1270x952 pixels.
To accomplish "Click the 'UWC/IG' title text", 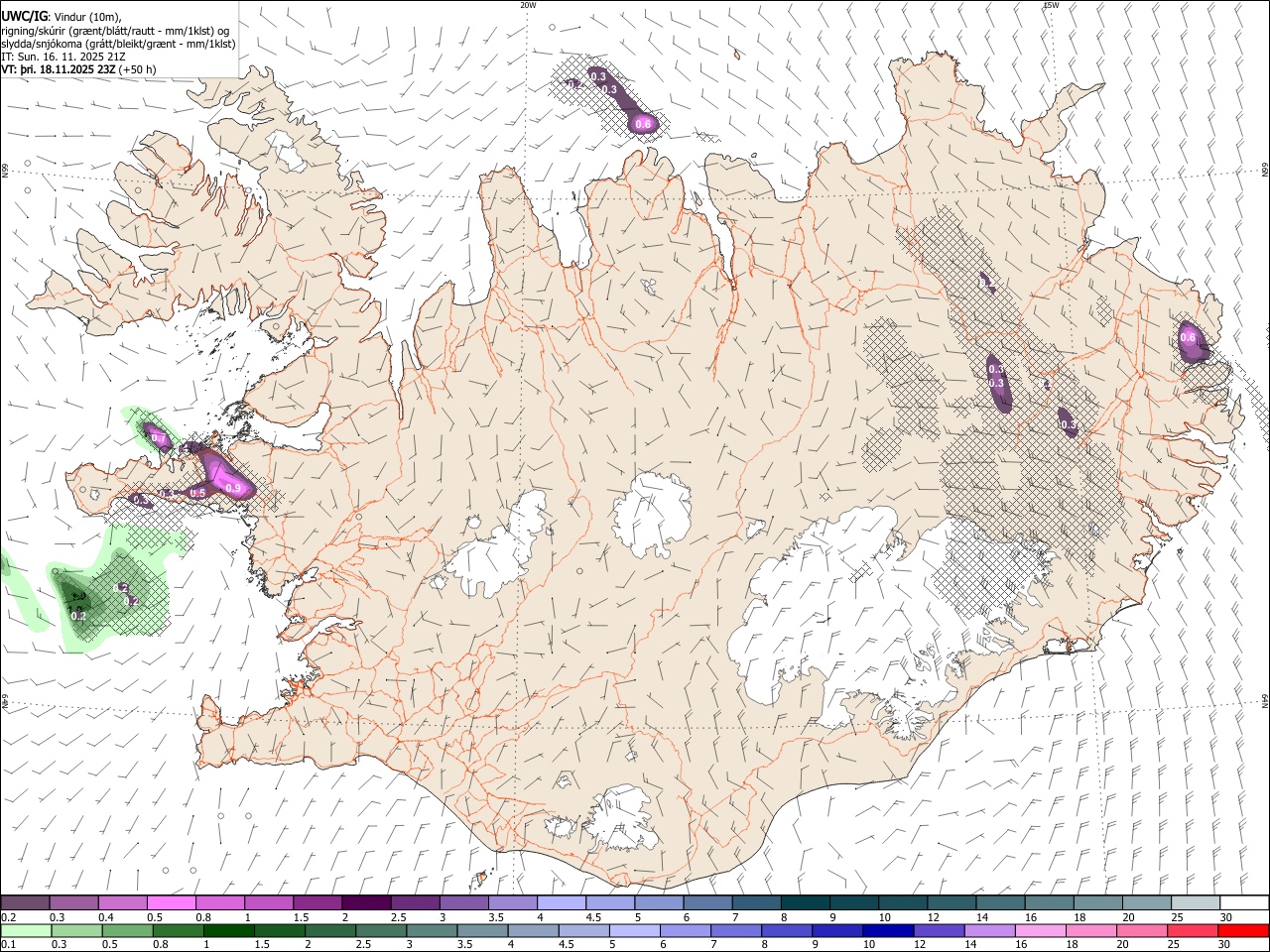I will (x=24, y=17).
